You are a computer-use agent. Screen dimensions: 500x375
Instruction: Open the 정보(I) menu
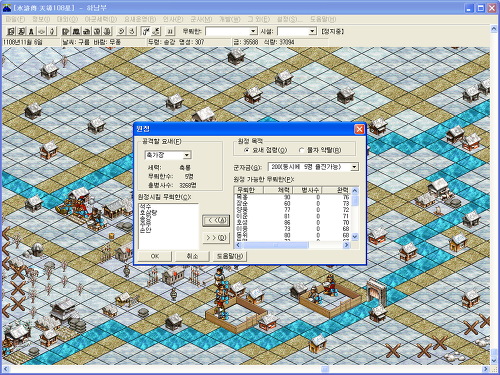[x=41, y=19]
